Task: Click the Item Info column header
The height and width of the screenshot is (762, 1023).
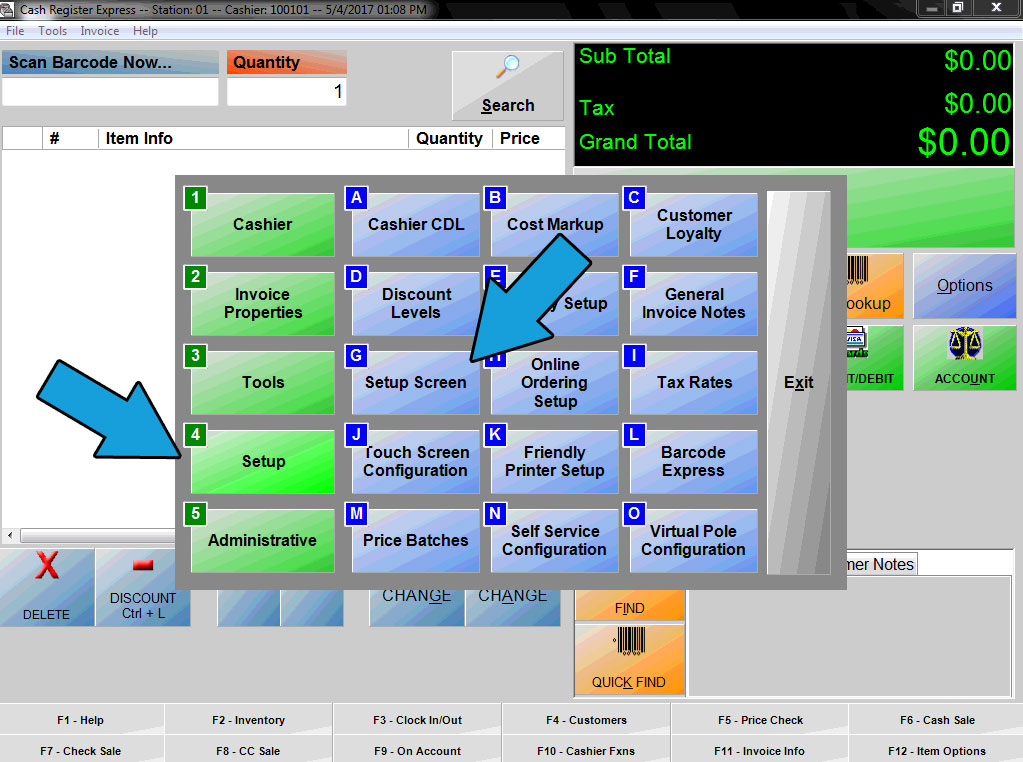Action: [x=253, y=138]
